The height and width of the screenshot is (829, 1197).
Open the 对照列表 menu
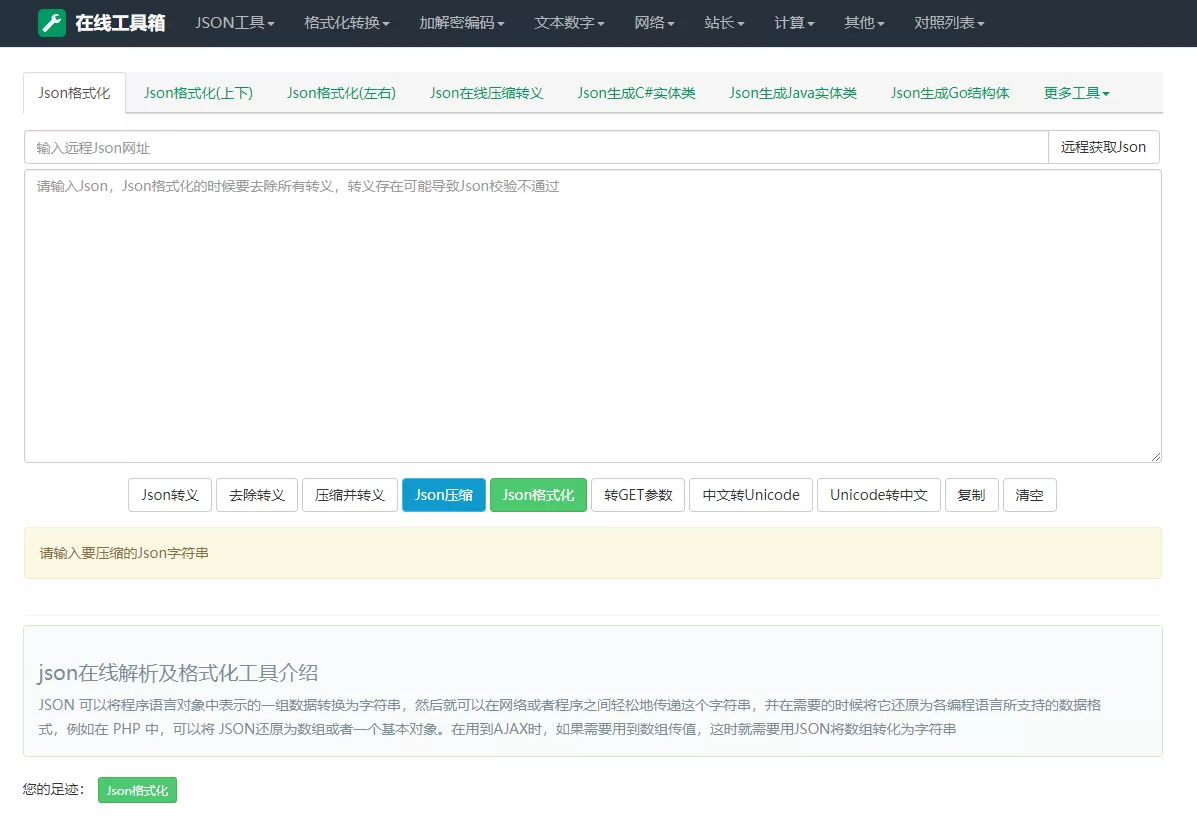point(946,23)
